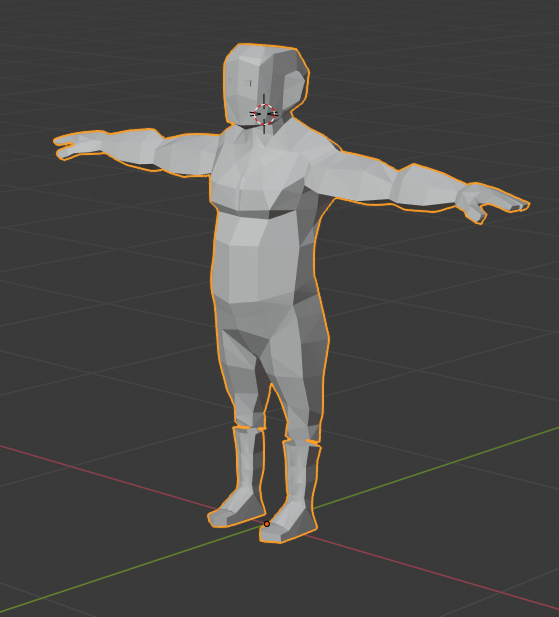Select the character's head mesh
The image size is (559, 617).
click(266, 85)
